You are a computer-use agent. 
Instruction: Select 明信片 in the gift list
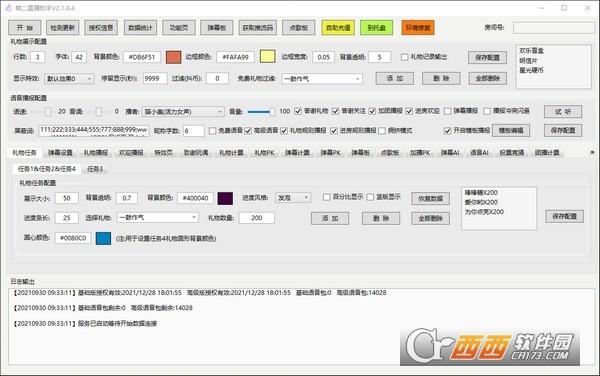[x=528, y=60]
